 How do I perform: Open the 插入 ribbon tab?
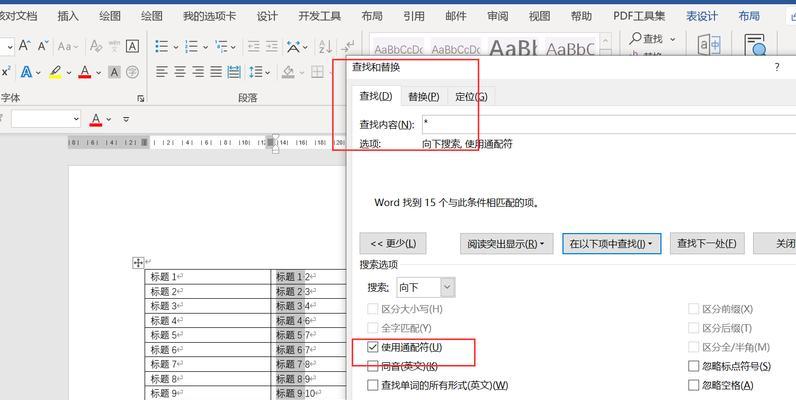68,16
